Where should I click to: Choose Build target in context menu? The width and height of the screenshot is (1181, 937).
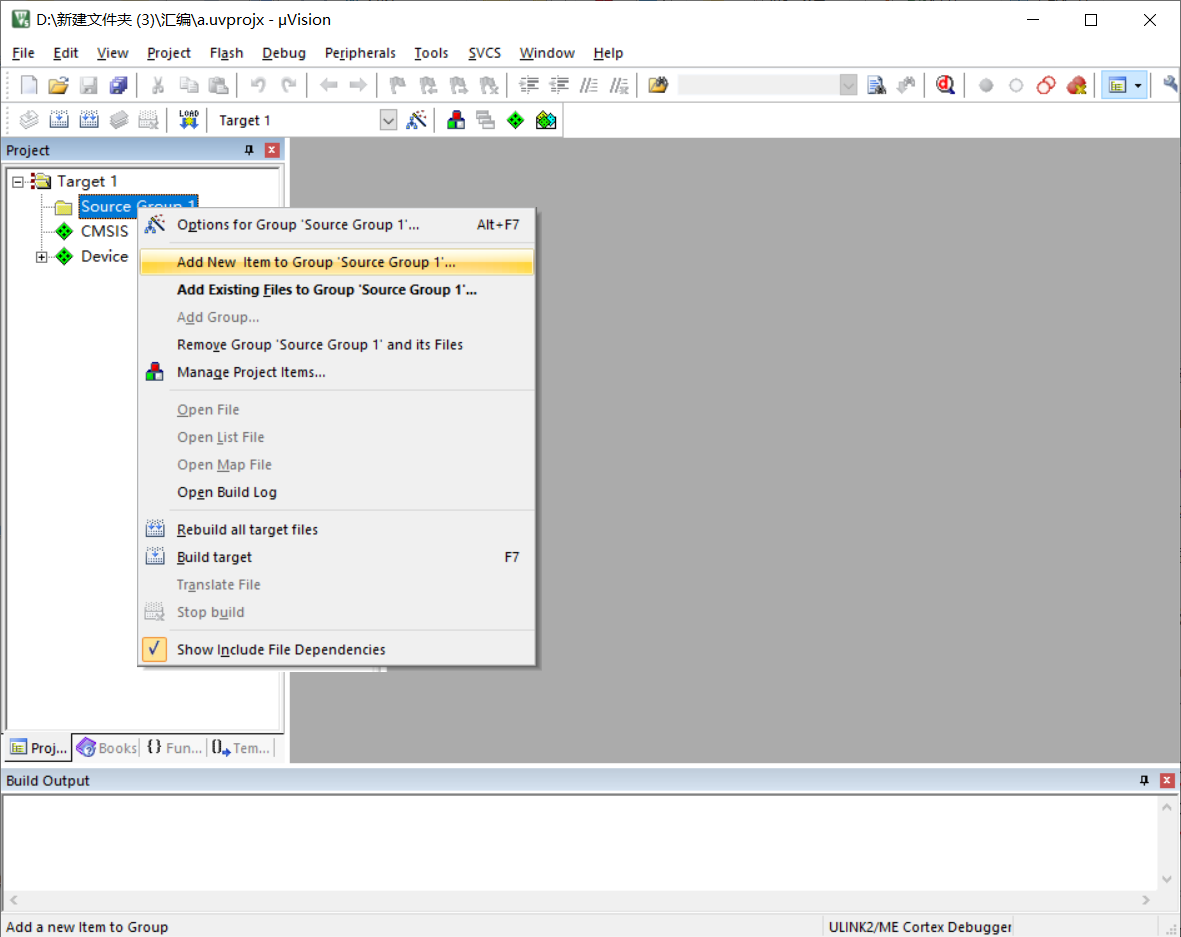337,557
